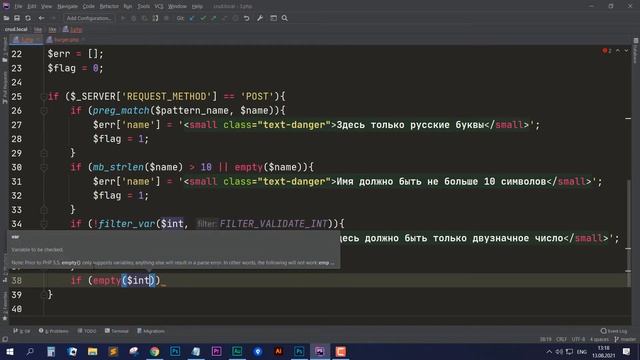
Task: Open the Tools menu
Action: (143, 7)
